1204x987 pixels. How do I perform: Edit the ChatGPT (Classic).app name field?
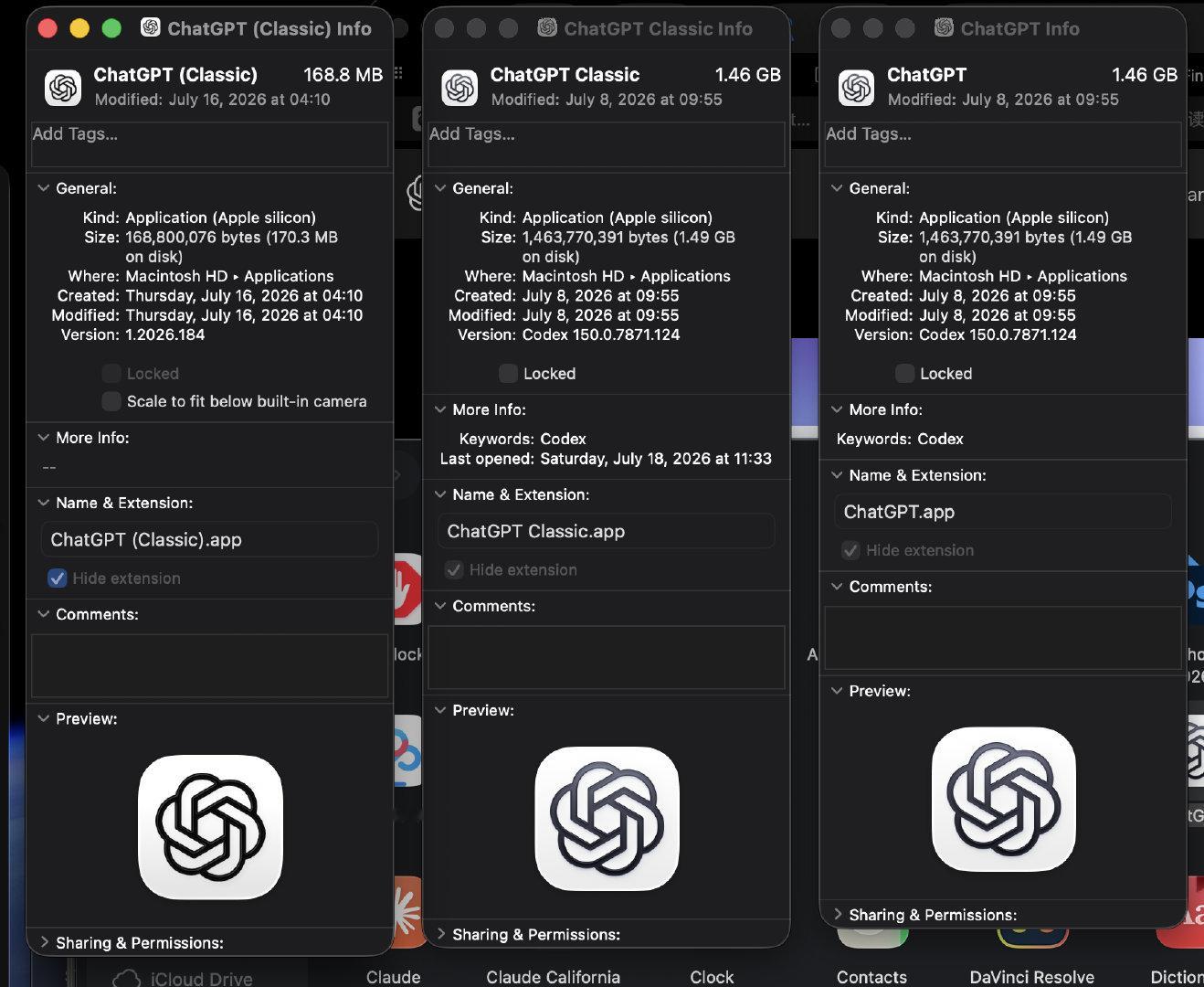click(x=210, y=539)
